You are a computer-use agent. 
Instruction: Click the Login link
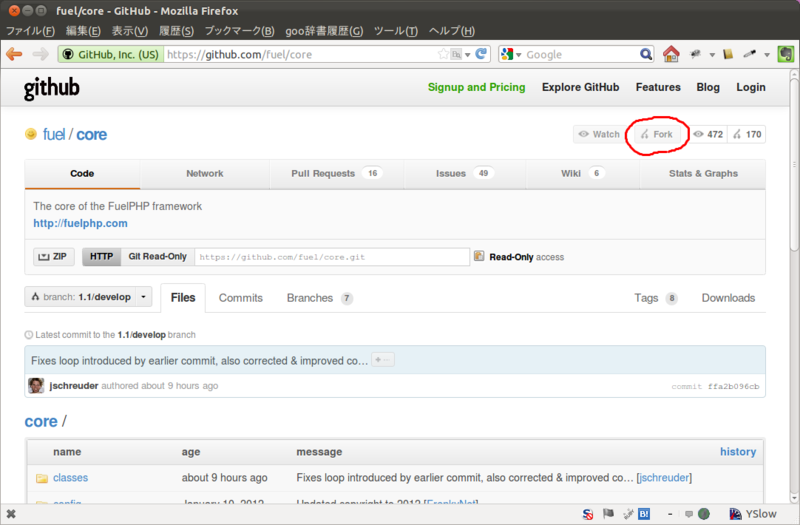751,87
